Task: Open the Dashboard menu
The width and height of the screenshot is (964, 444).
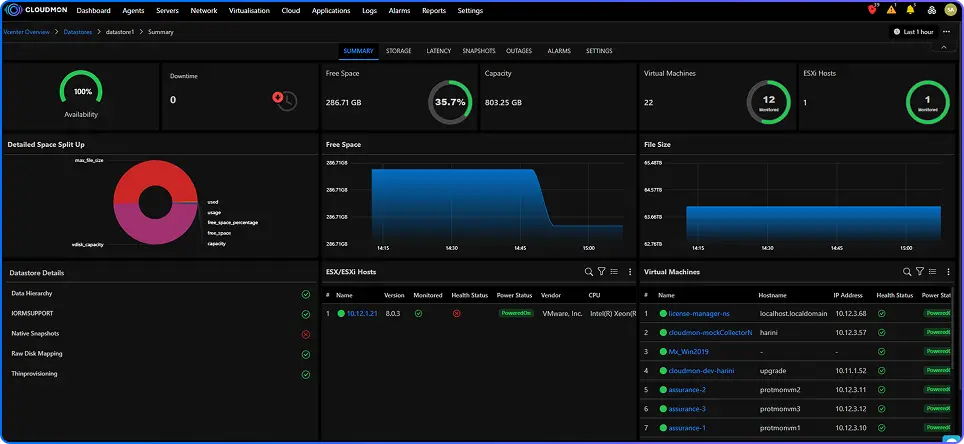Action: pyautogui.click(x=93, y=10)
